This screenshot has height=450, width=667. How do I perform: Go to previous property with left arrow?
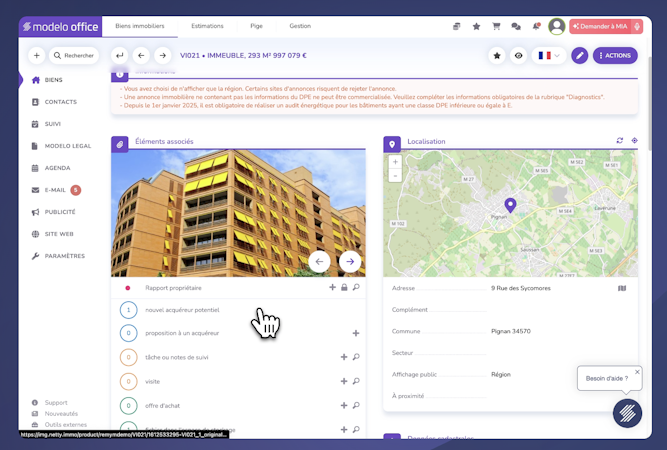pos(141,55)
